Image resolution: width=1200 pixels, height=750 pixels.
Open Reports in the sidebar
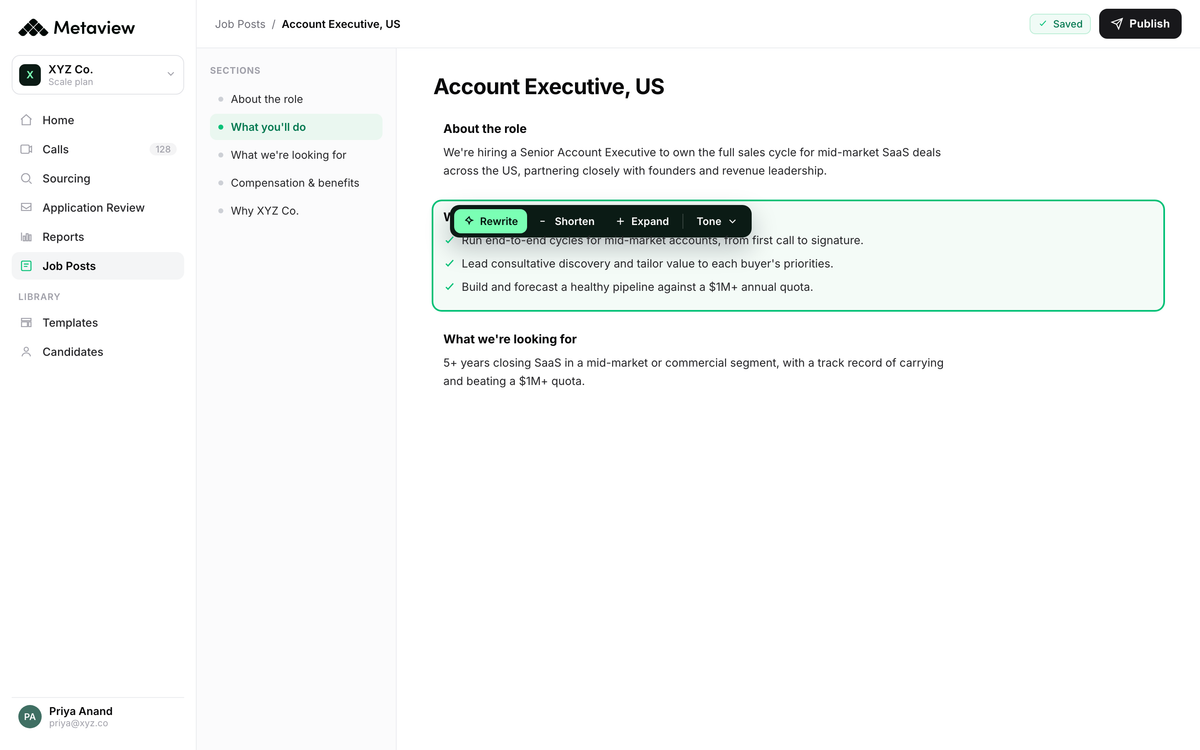(98, 237)
